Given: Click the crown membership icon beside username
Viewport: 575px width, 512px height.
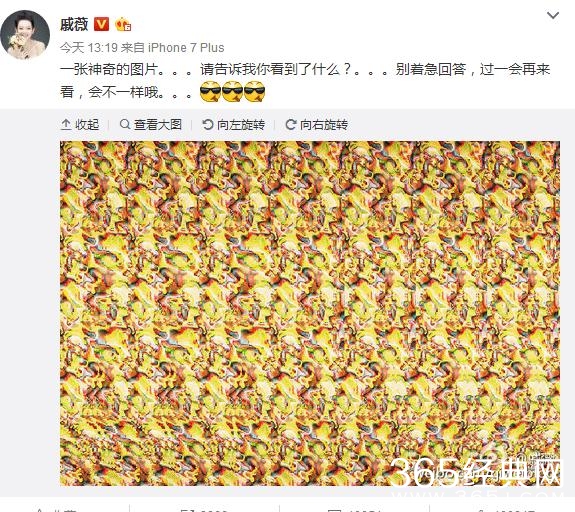Looking at the screenshot, I should (123, 25).
